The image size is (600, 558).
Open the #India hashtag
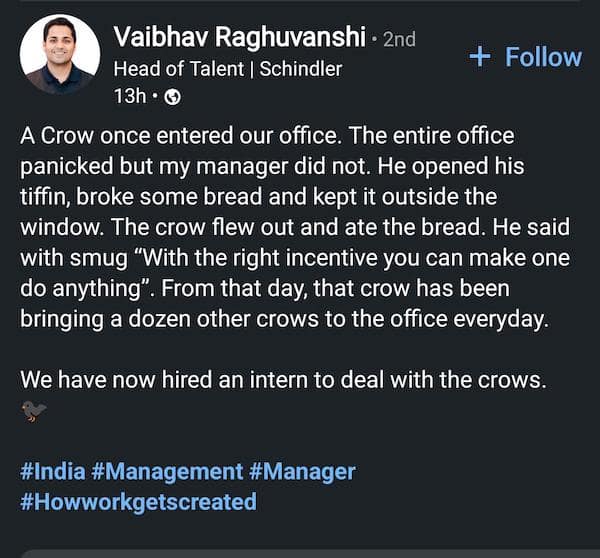(x=51, y=470)
